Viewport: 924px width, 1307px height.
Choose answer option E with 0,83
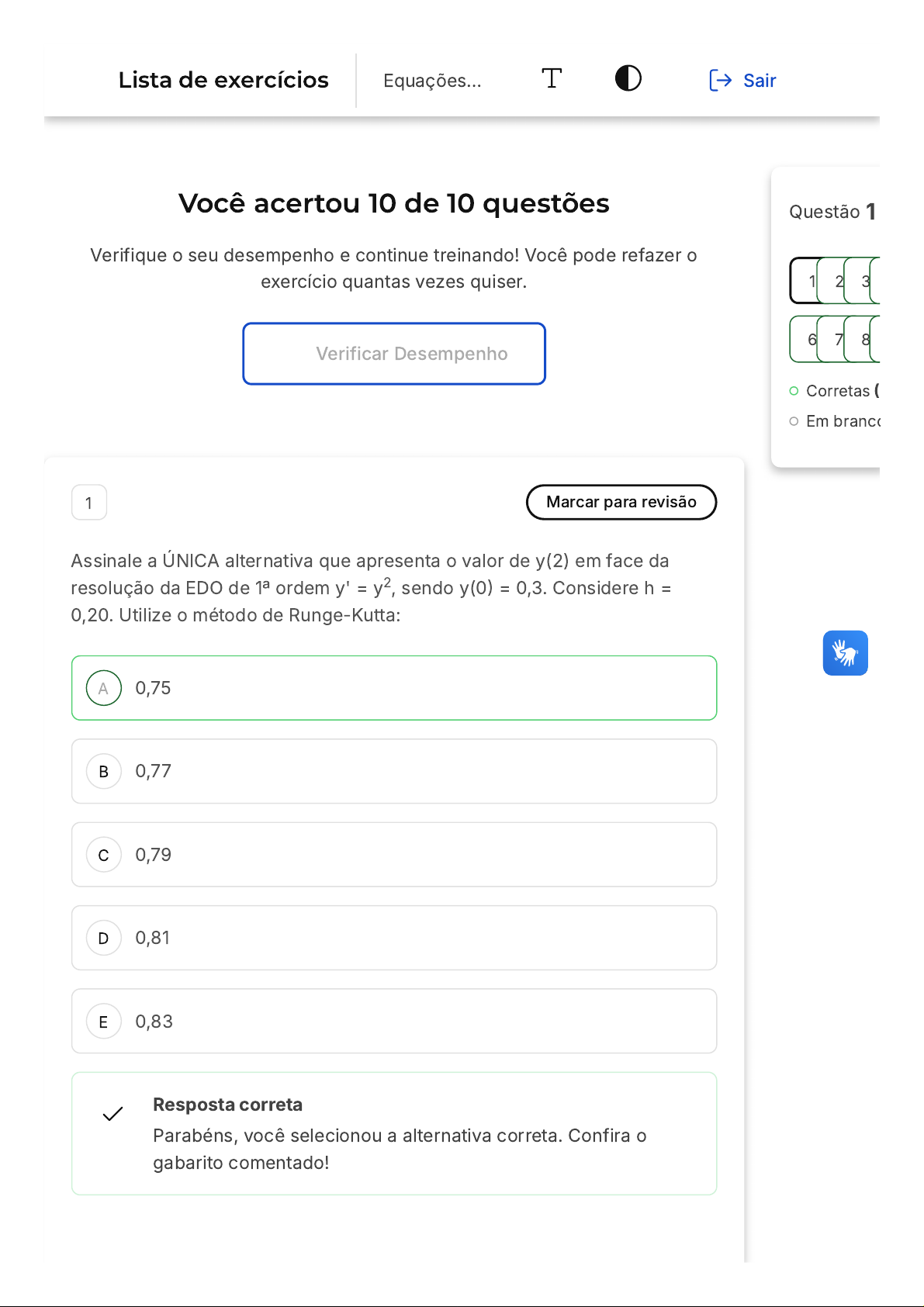(393, 1022)
